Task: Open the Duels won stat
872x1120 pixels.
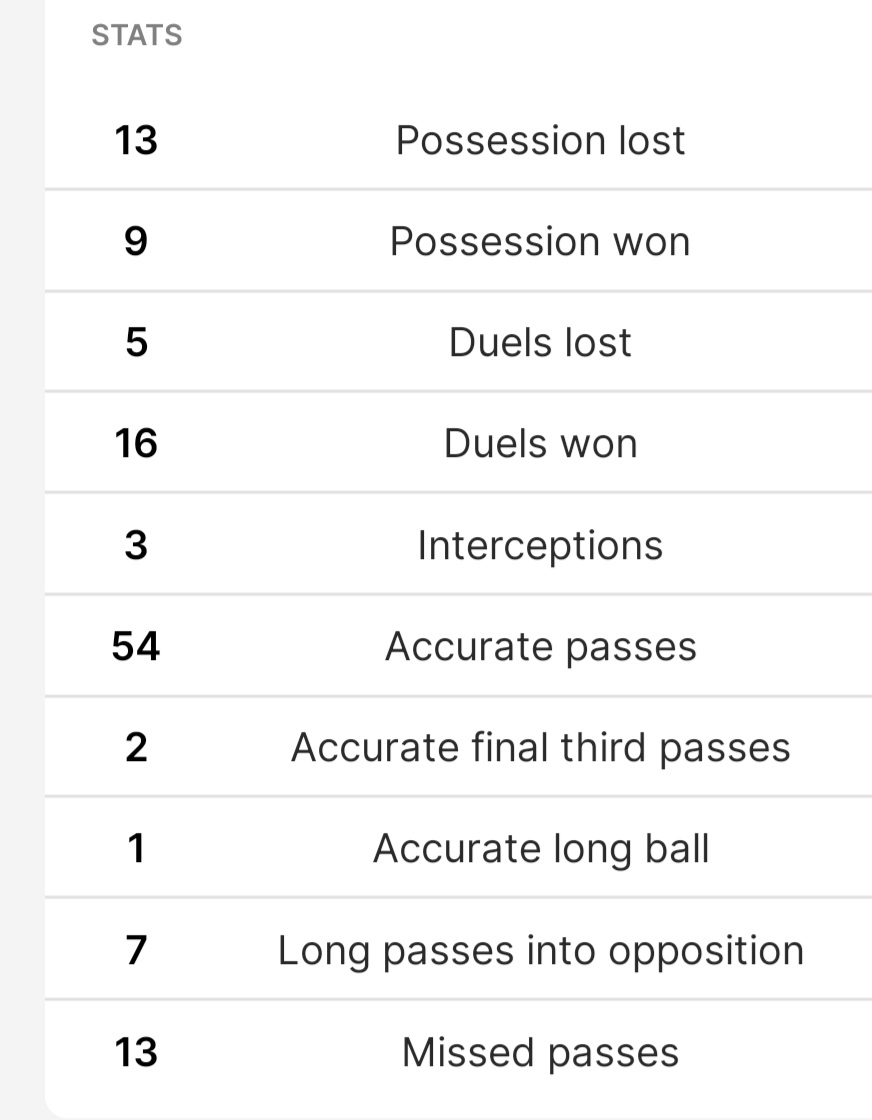Action: pyautogui.click(x=458, y=442)
